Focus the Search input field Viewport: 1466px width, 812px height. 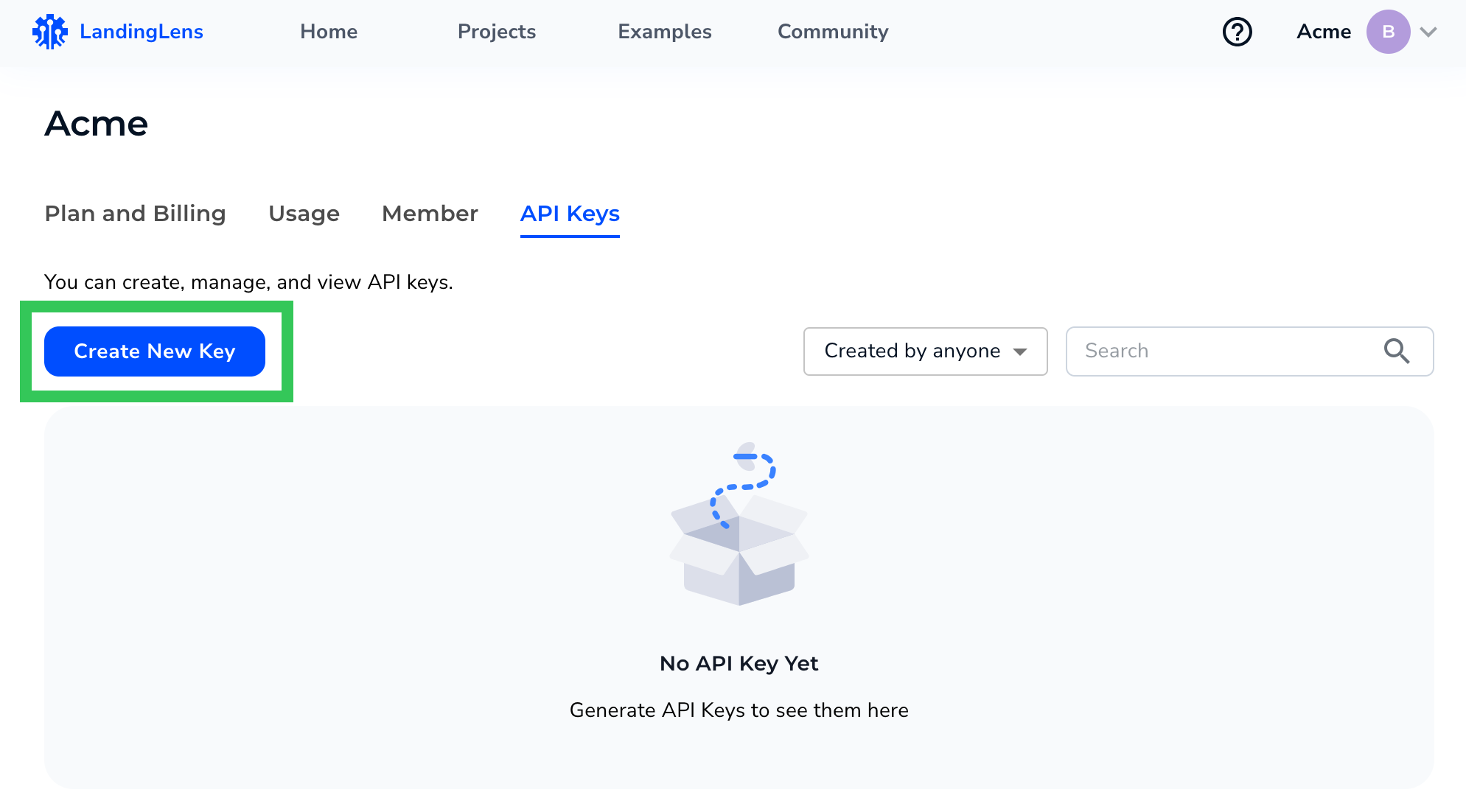[1224, 351]
